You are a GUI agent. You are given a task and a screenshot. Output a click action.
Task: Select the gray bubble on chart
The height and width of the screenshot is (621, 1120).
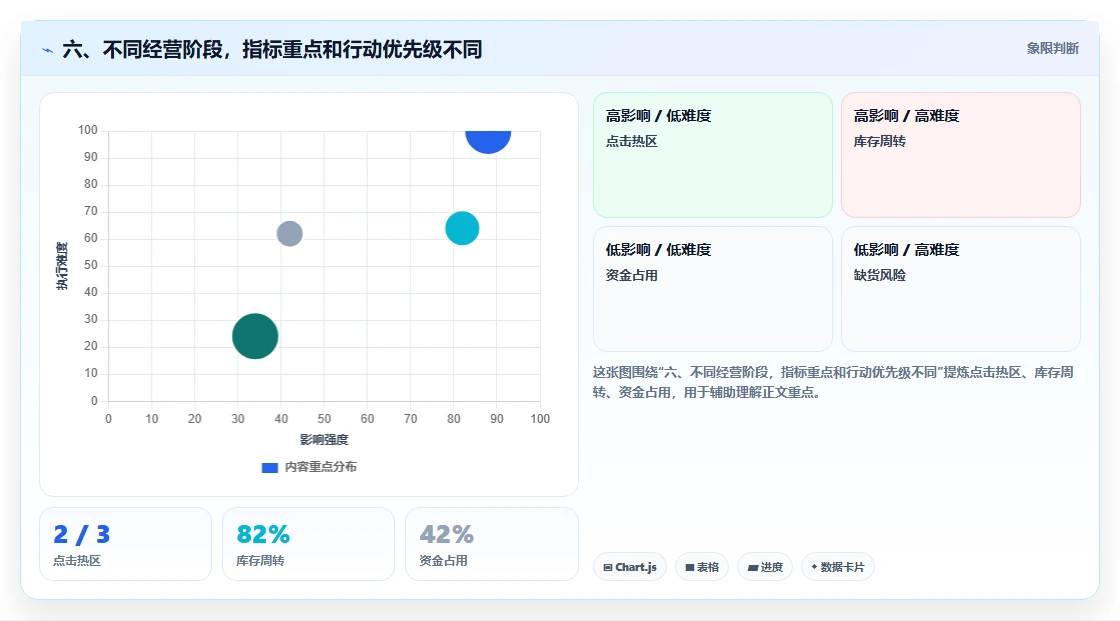(x=289, y=233)
